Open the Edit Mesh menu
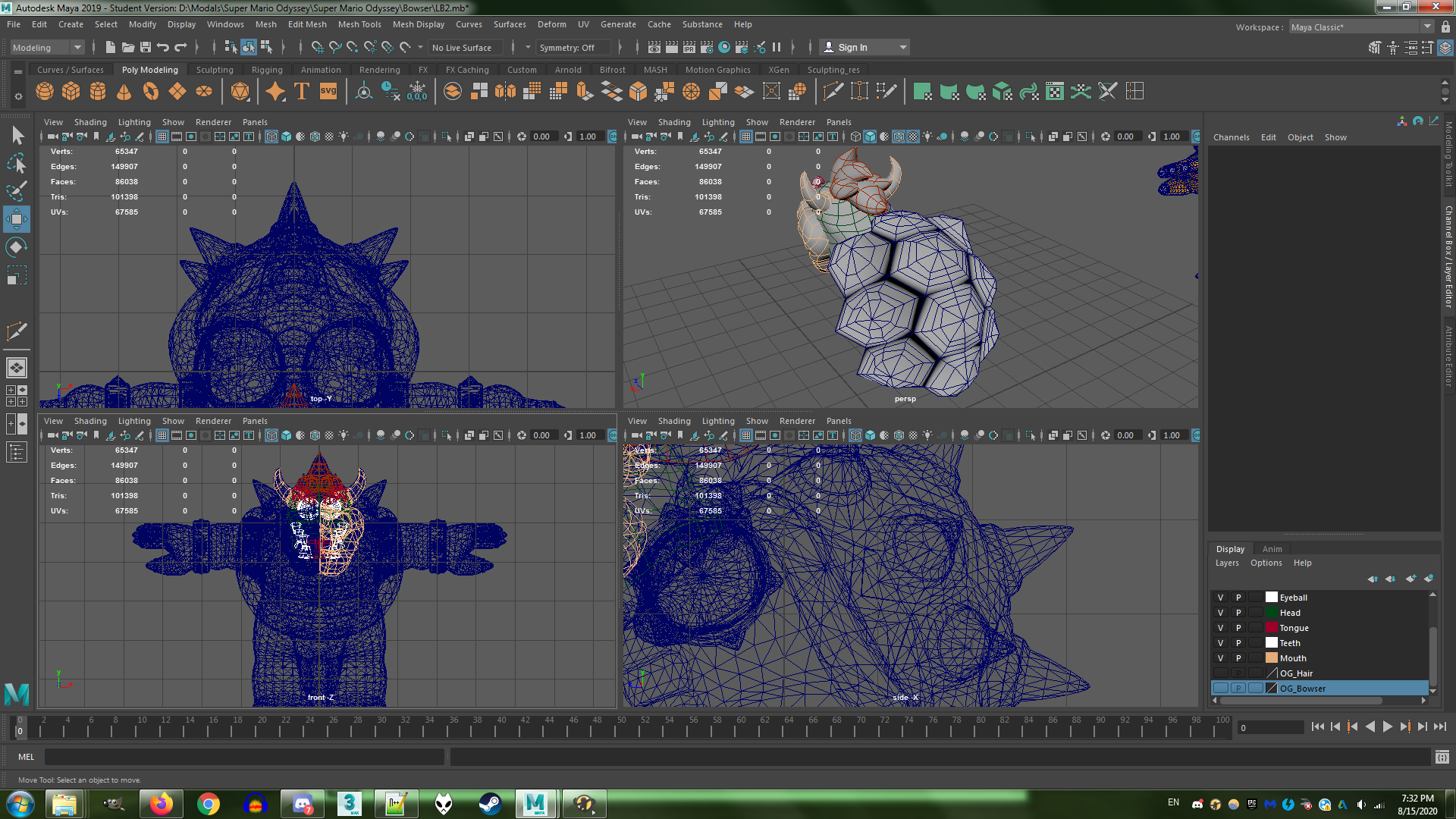The width and height of the screenshot is (1456, 819). [x=307, y=24]
